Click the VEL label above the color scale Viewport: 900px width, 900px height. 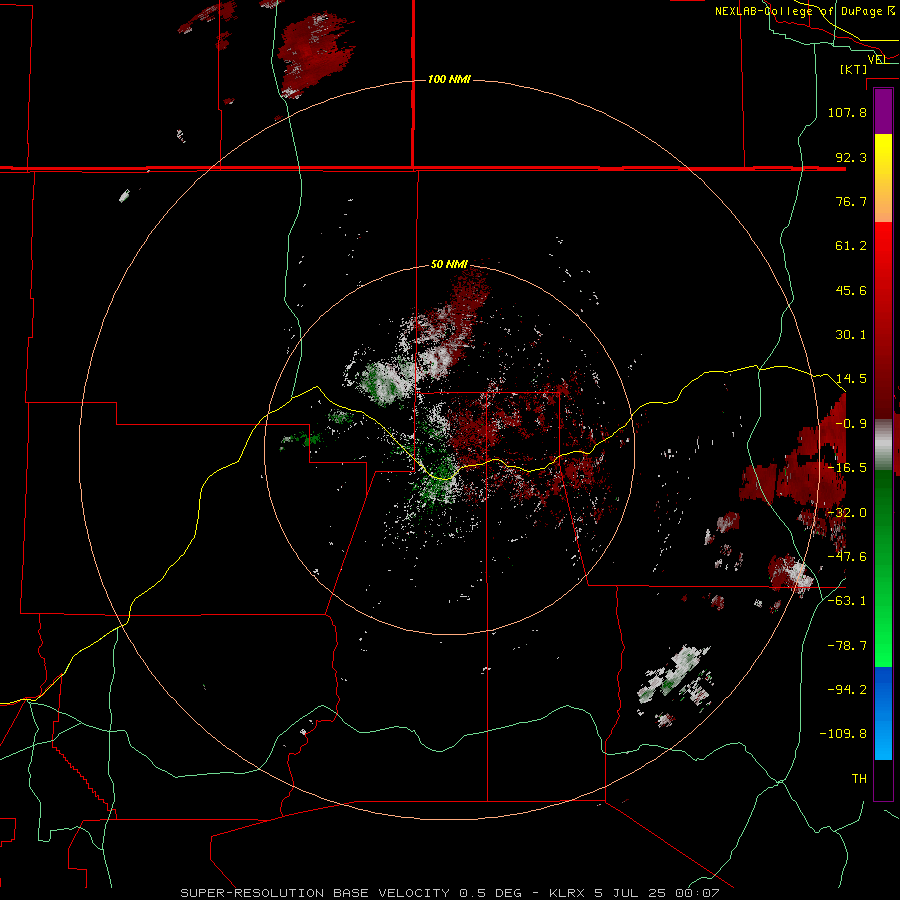click(878, 59)
